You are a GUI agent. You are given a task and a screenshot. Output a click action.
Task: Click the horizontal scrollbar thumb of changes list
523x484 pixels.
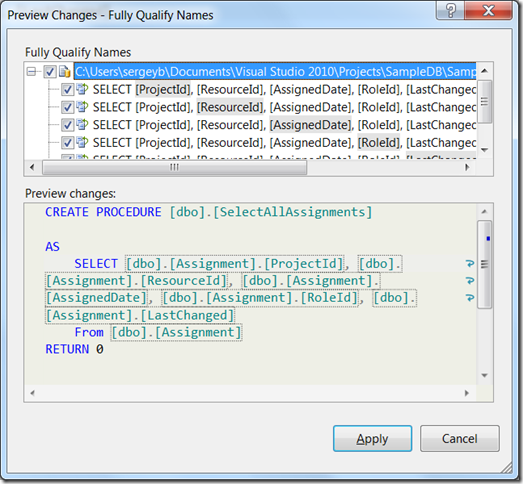tap(174, 167)
